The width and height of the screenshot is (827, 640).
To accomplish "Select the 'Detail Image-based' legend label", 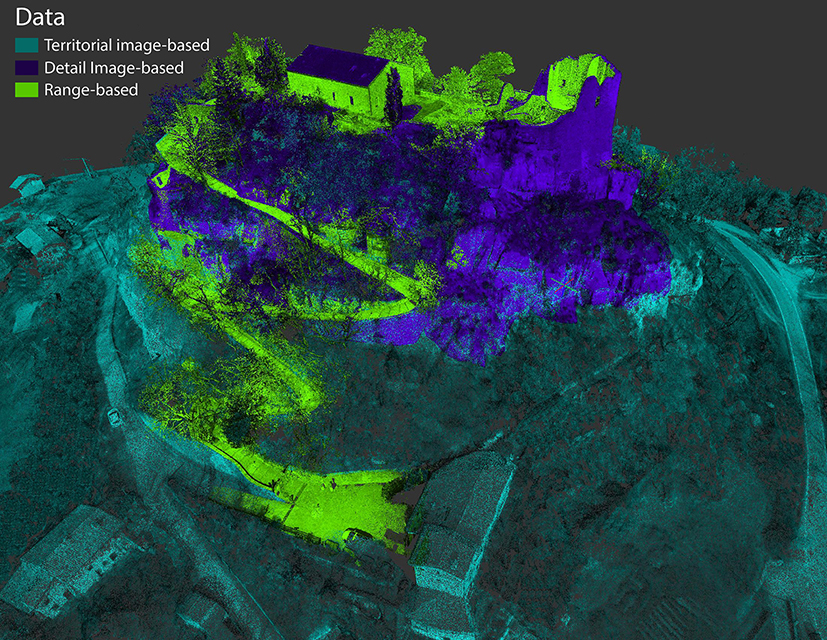I will coord(114,68).
